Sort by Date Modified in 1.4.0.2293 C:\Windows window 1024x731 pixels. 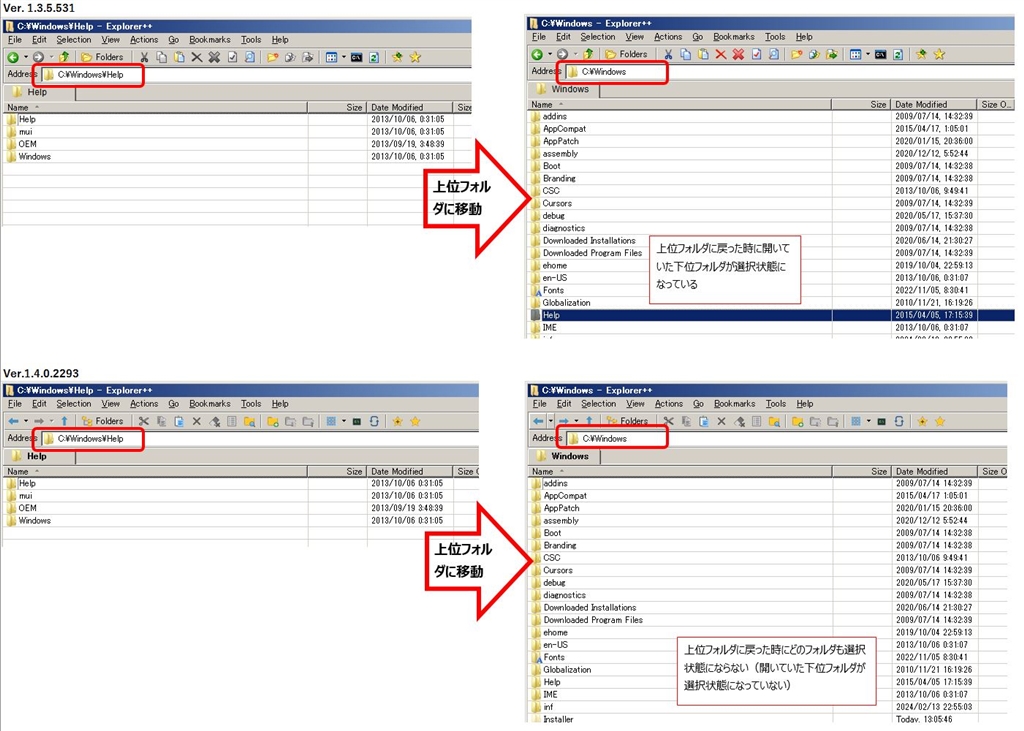click(935, 472)
